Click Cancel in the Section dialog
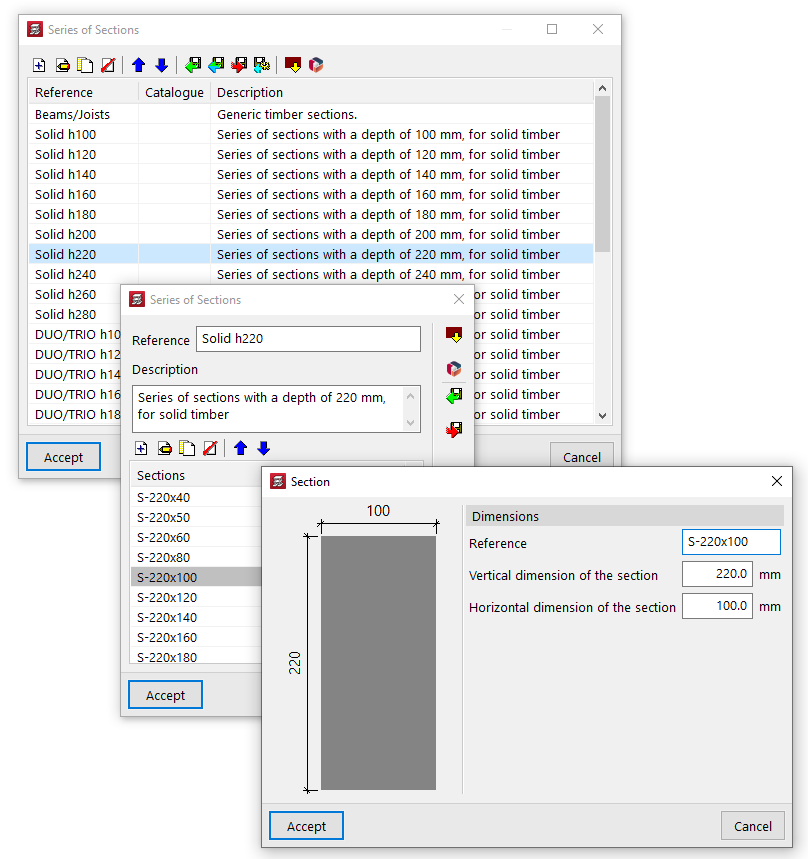This screenshot has width=808, height=859. [x=753, y=826]
